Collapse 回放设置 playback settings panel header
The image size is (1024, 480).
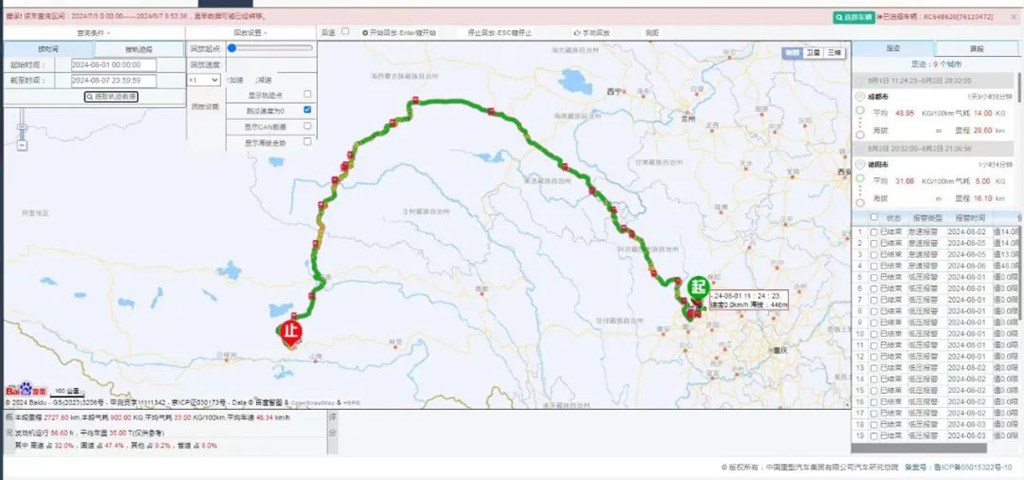click(x=251, y=32)
